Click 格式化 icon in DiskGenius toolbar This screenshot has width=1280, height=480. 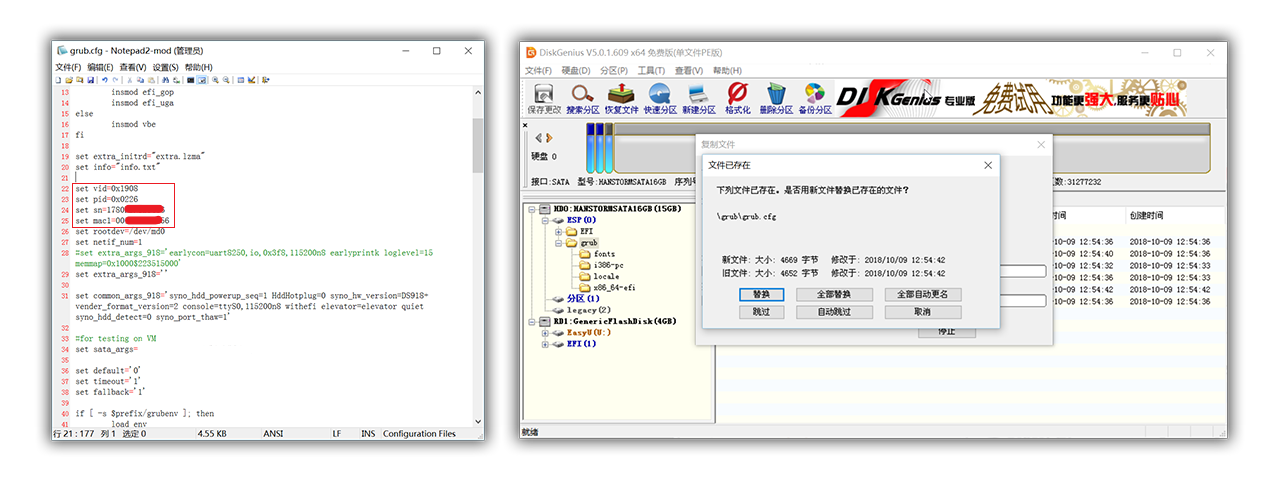737,98
